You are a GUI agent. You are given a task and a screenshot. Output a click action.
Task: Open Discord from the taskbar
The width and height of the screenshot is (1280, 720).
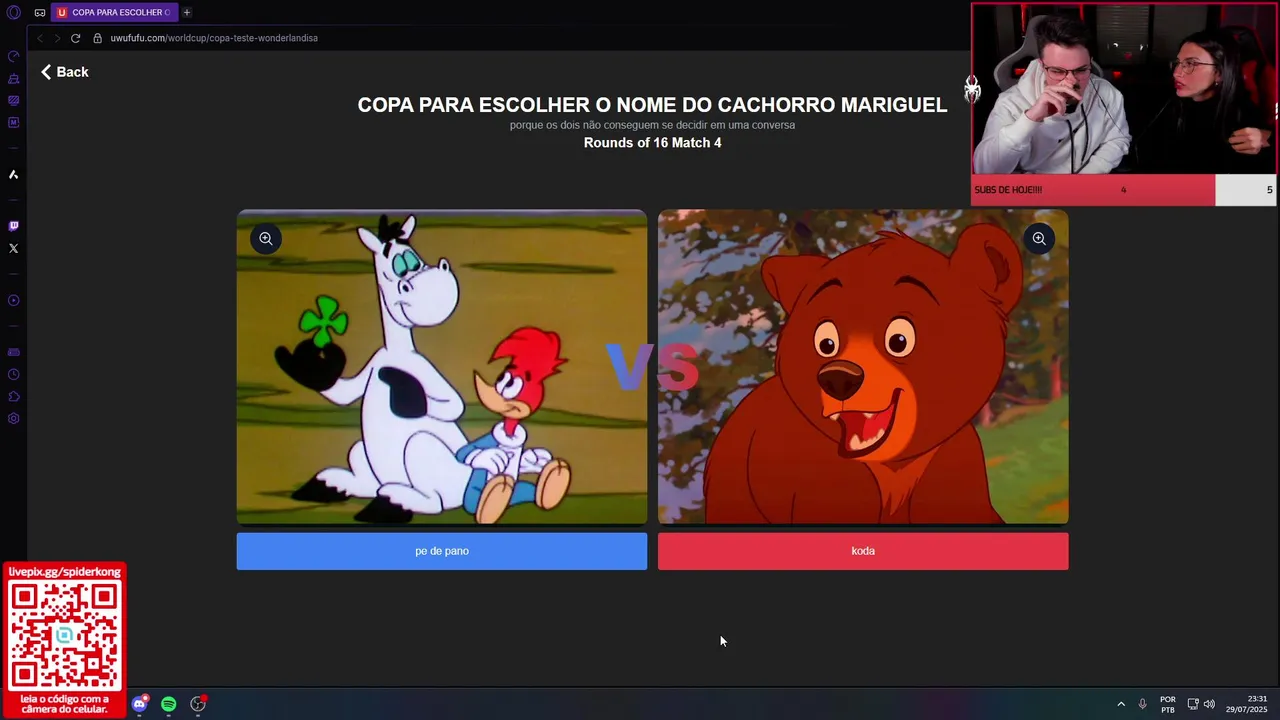click(x=140, y=704)
